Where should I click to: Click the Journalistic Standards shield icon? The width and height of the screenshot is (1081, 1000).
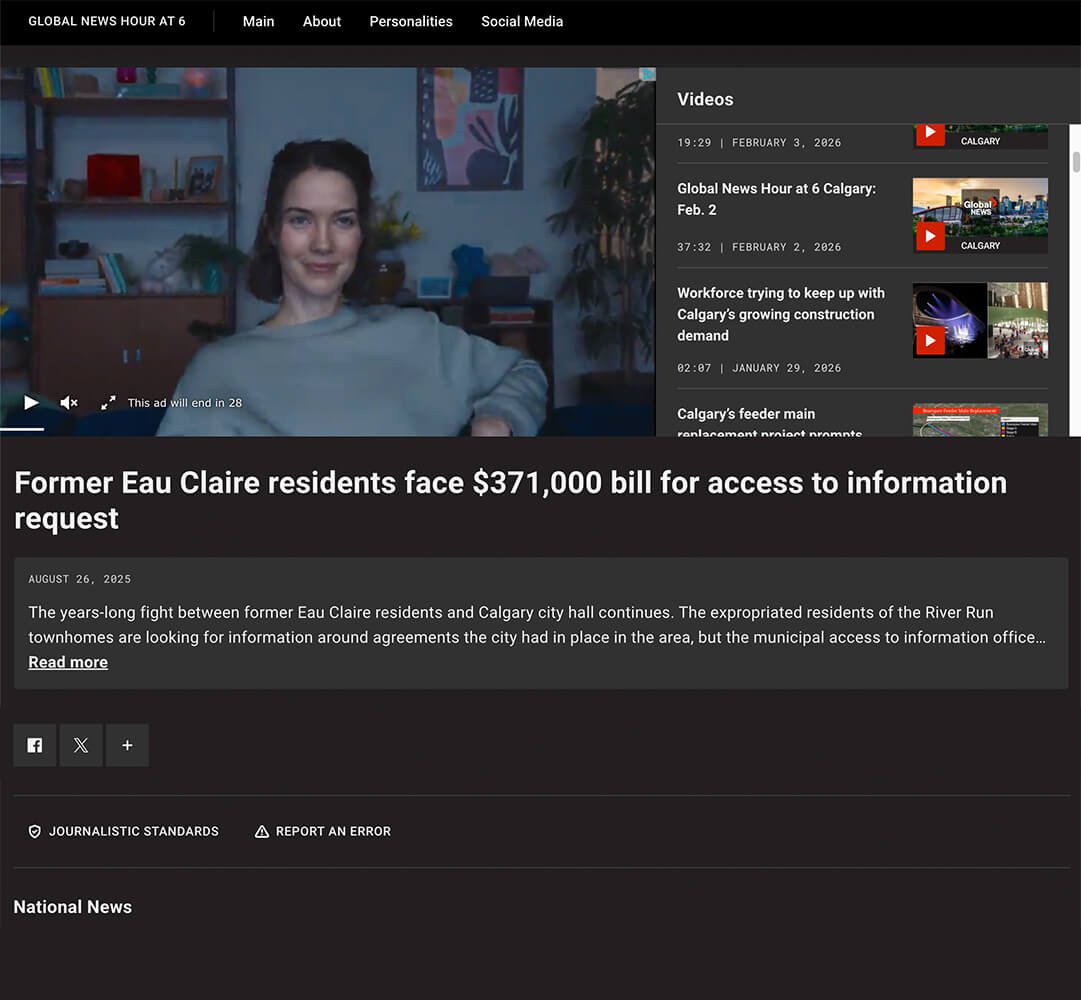35,832
